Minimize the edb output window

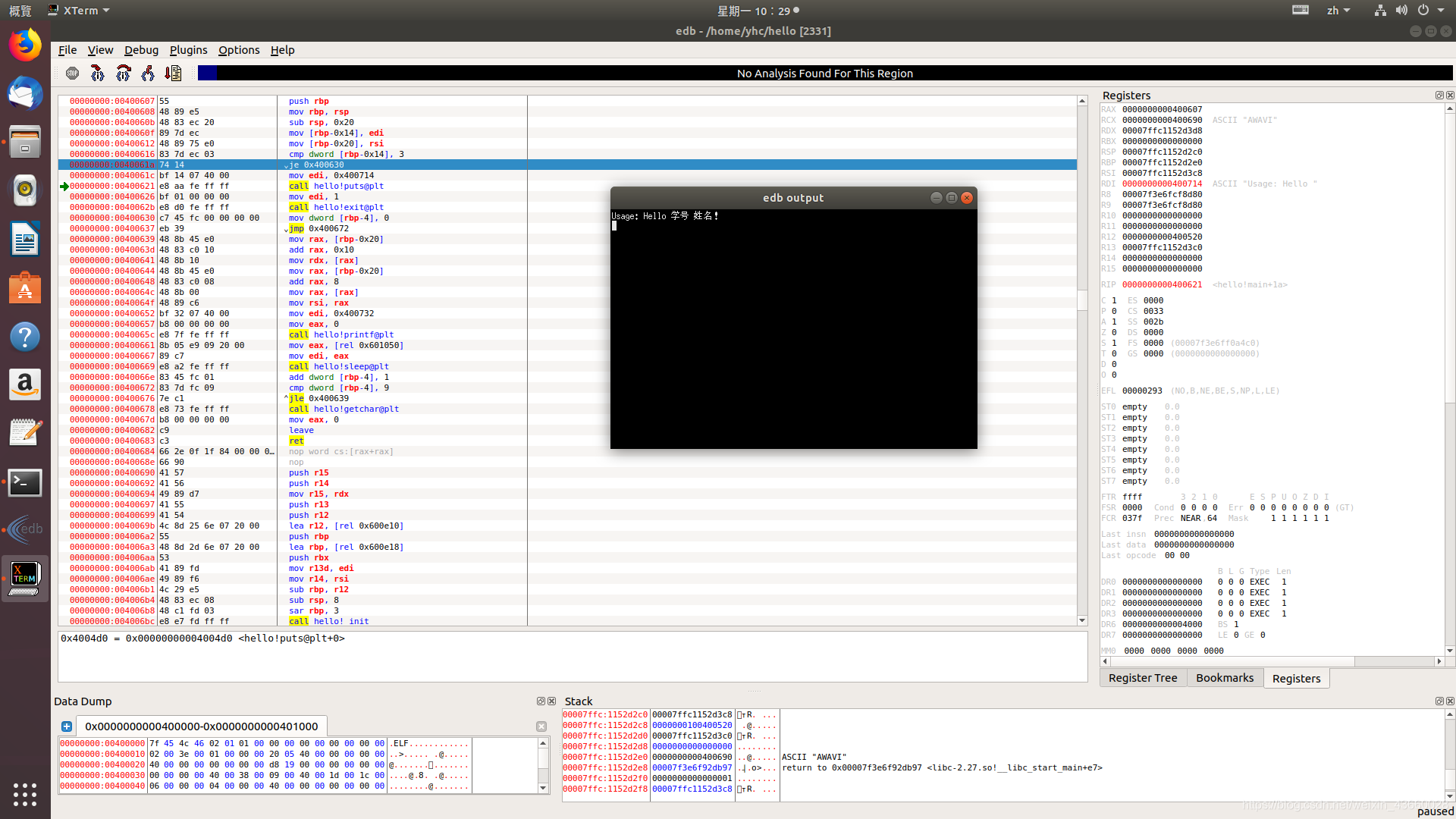coord(937,198)
